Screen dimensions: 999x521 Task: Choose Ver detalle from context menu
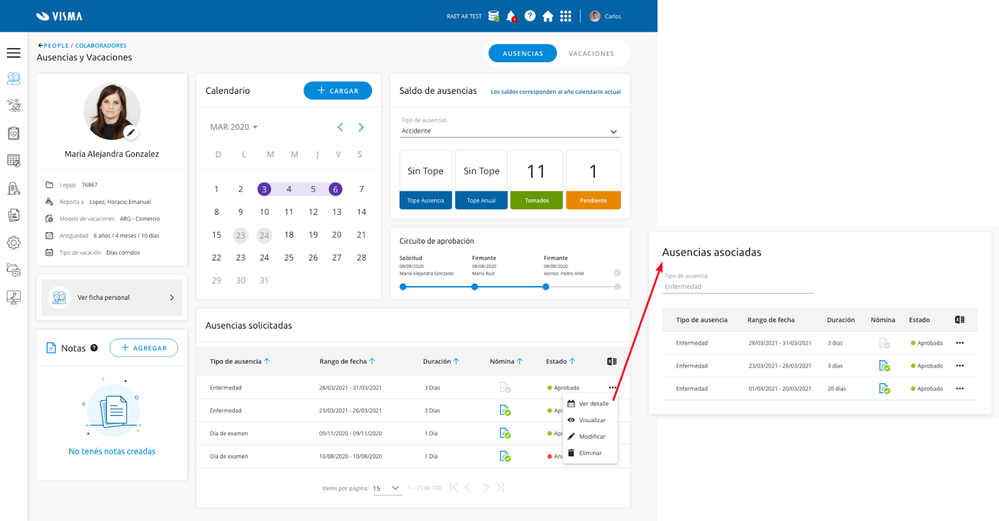(588, 404)
